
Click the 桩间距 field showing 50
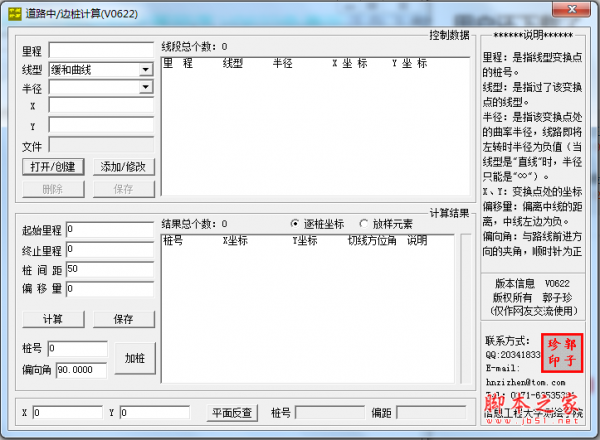[110, 269]
